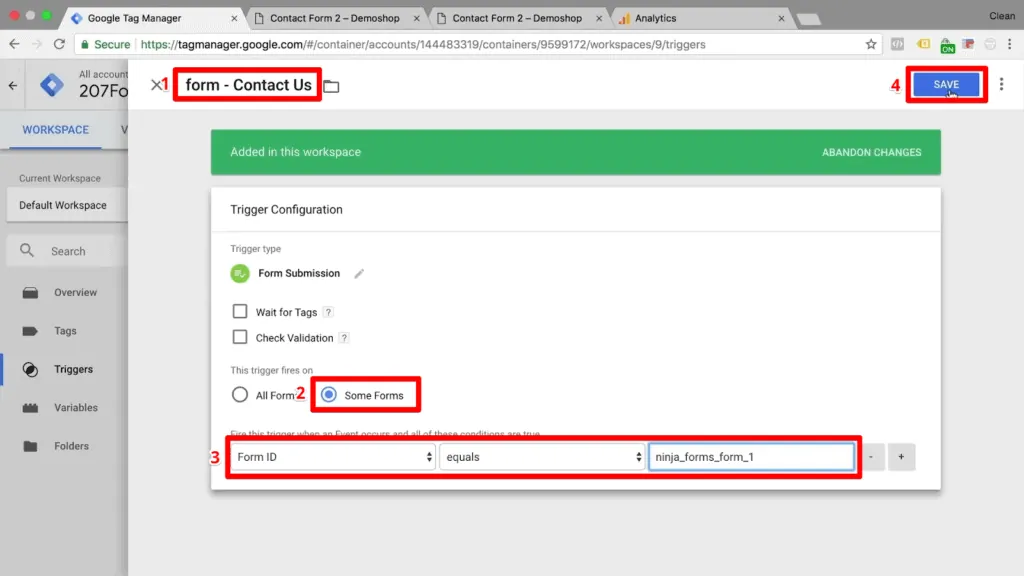The height and width of the screenshot is (576, 1024).
Task: Enable the Check Validation checkbox
Action: point(240,337)
